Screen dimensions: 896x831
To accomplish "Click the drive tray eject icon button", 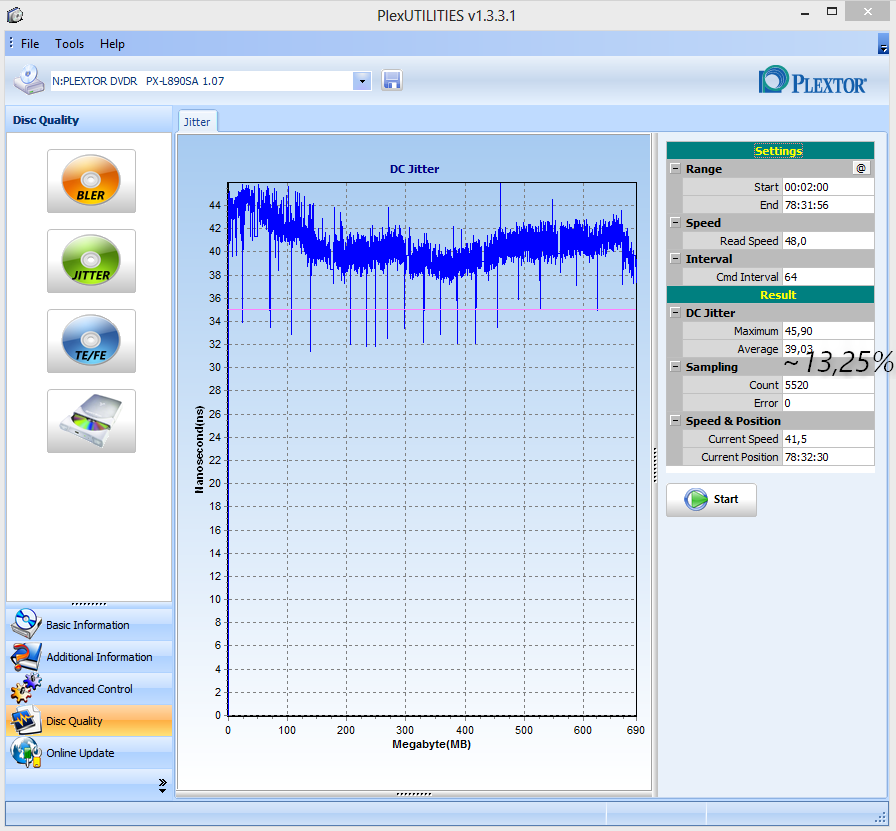I will coord(91,421).
